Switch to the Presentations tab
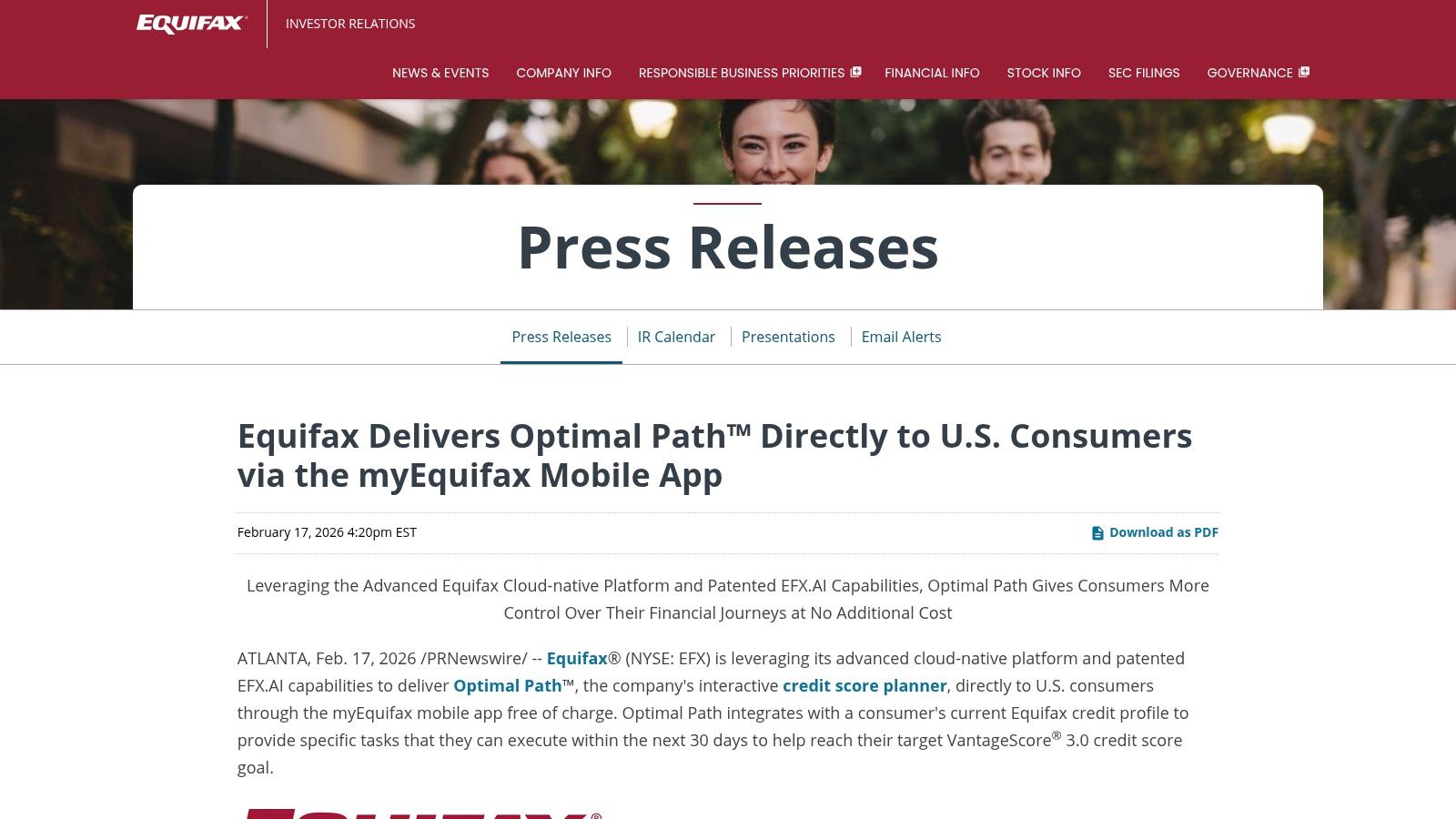1456x819 pixels. [788, 337]
